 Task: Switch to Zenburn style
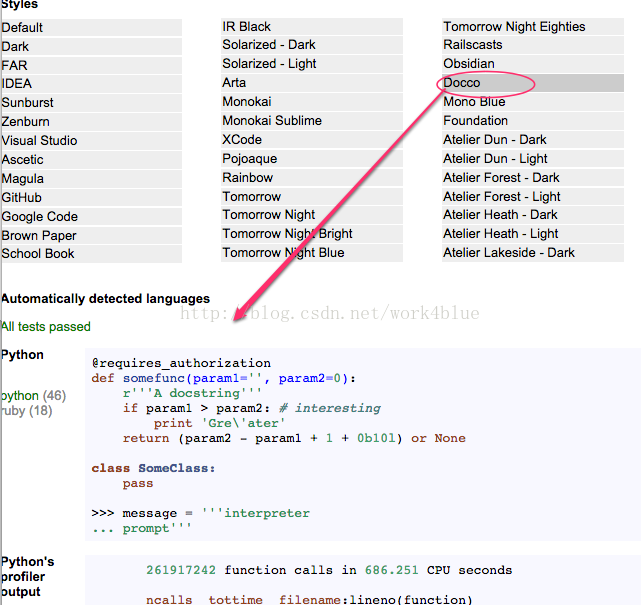(x=92, y=121)
